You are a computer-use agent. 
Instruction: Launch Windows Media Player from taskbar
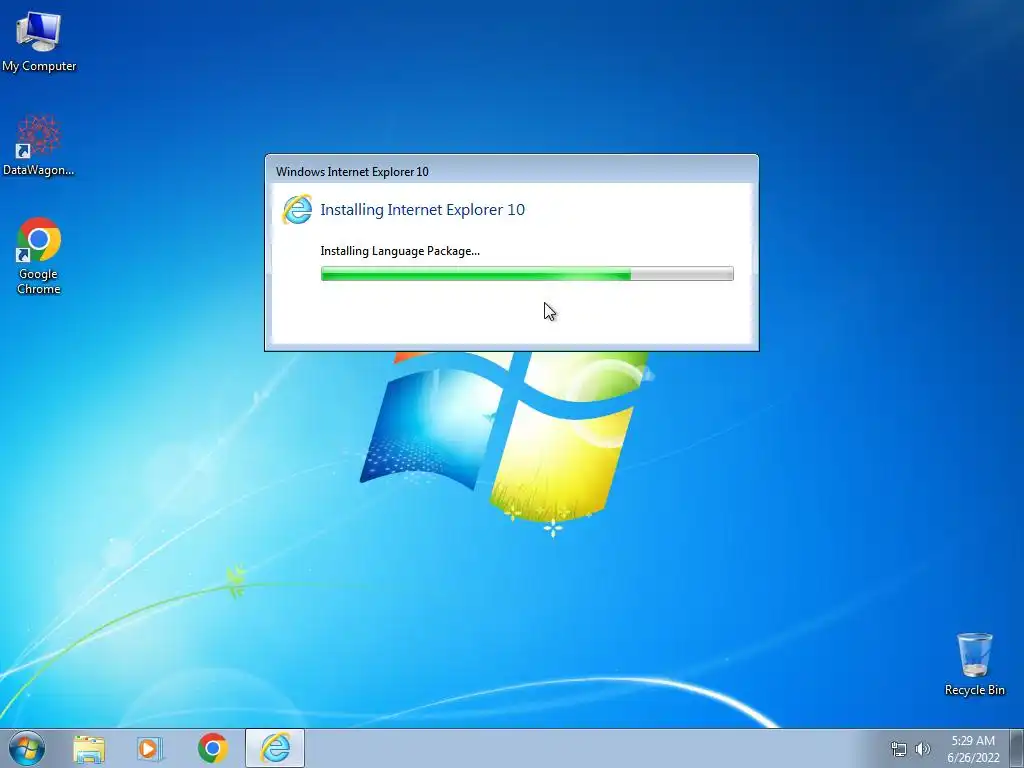[x=150, y=749]
